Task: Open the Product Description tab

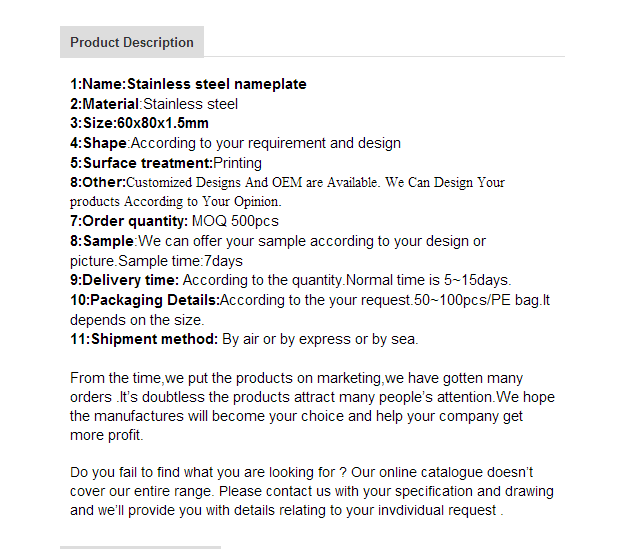Action: (x=132, y=42)
